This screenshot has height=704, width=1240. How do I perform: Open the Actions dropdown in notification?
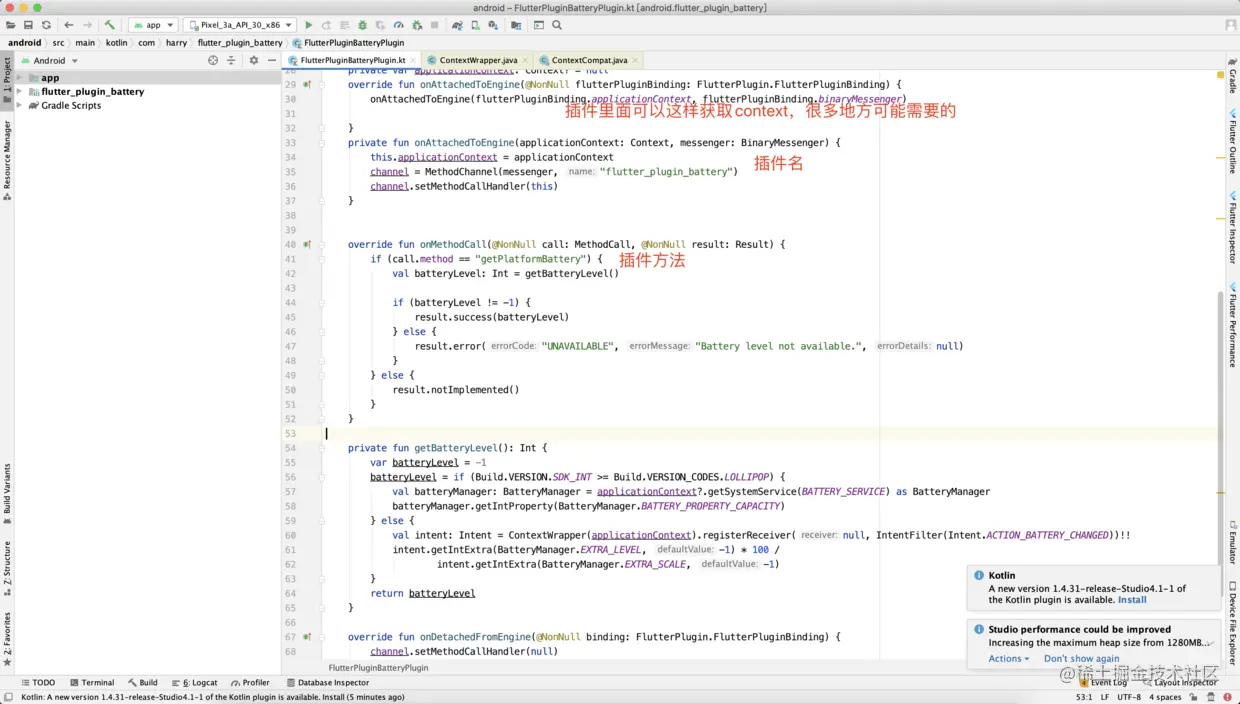click(1008, 658)
